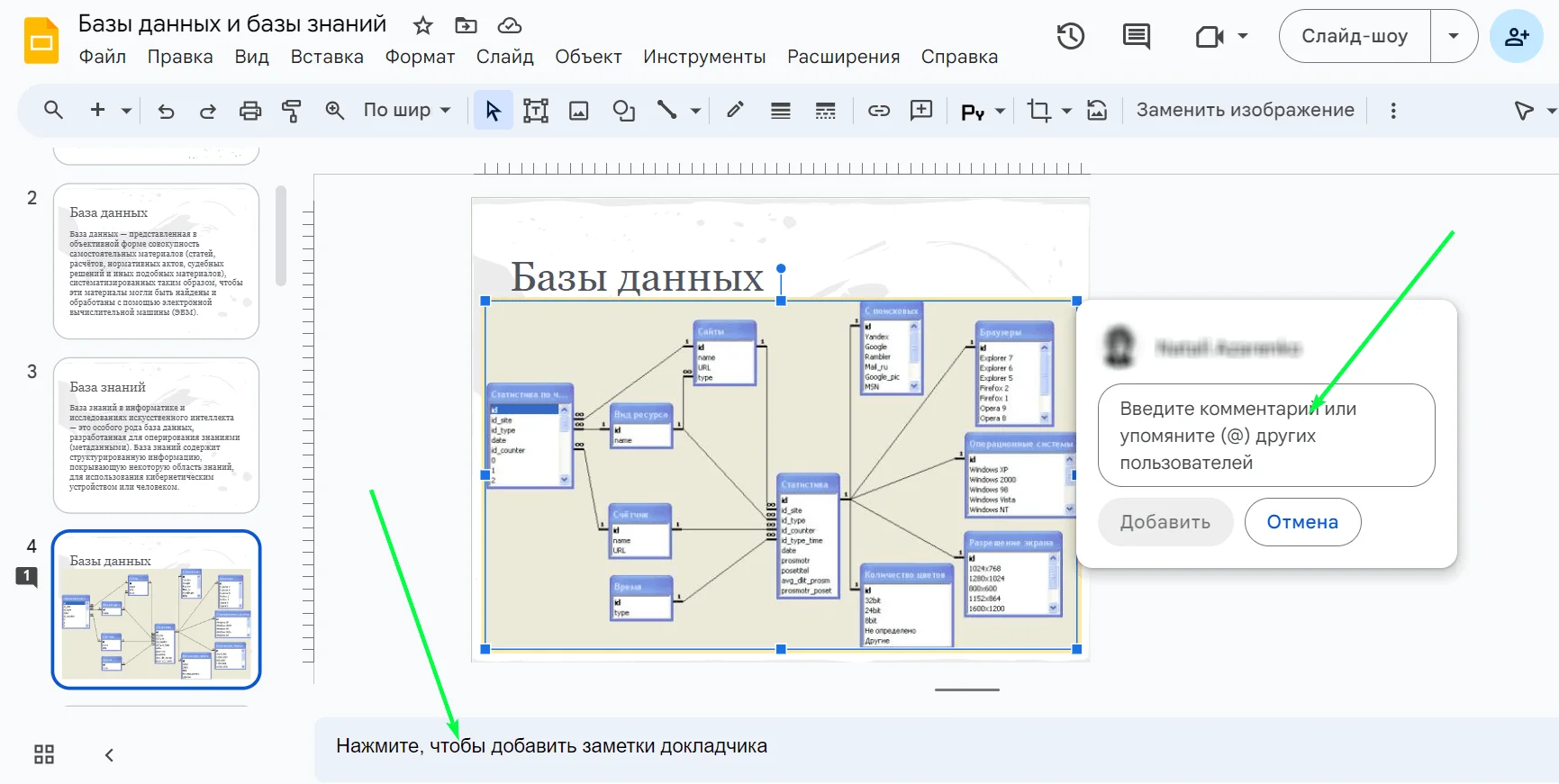Open the По шир zoom dropdown
The image size is (1559, 784).
406,111
